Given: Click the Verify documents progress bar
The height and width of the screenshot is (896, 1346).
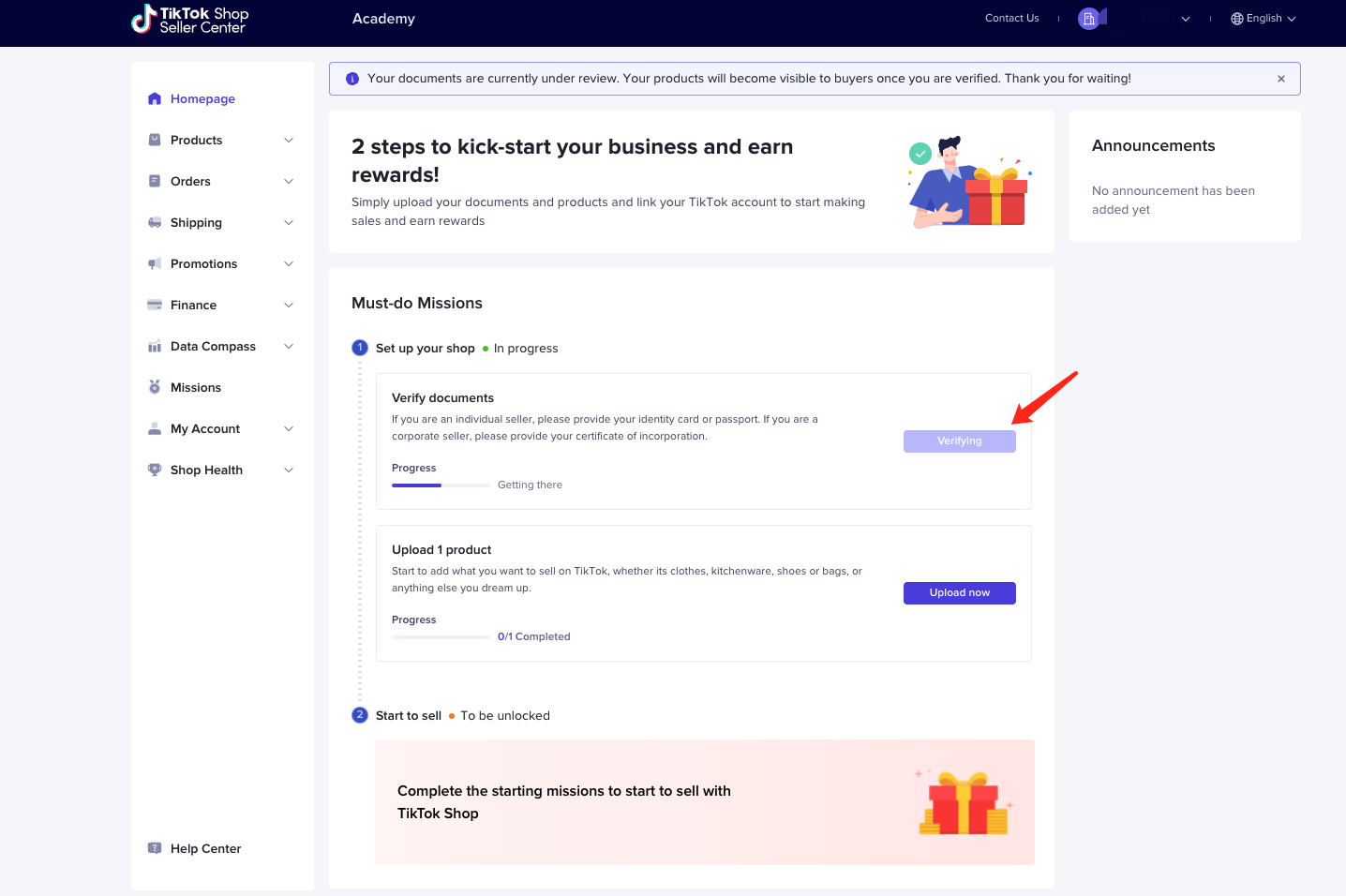Looking at the screenshot, I should 441,485.
